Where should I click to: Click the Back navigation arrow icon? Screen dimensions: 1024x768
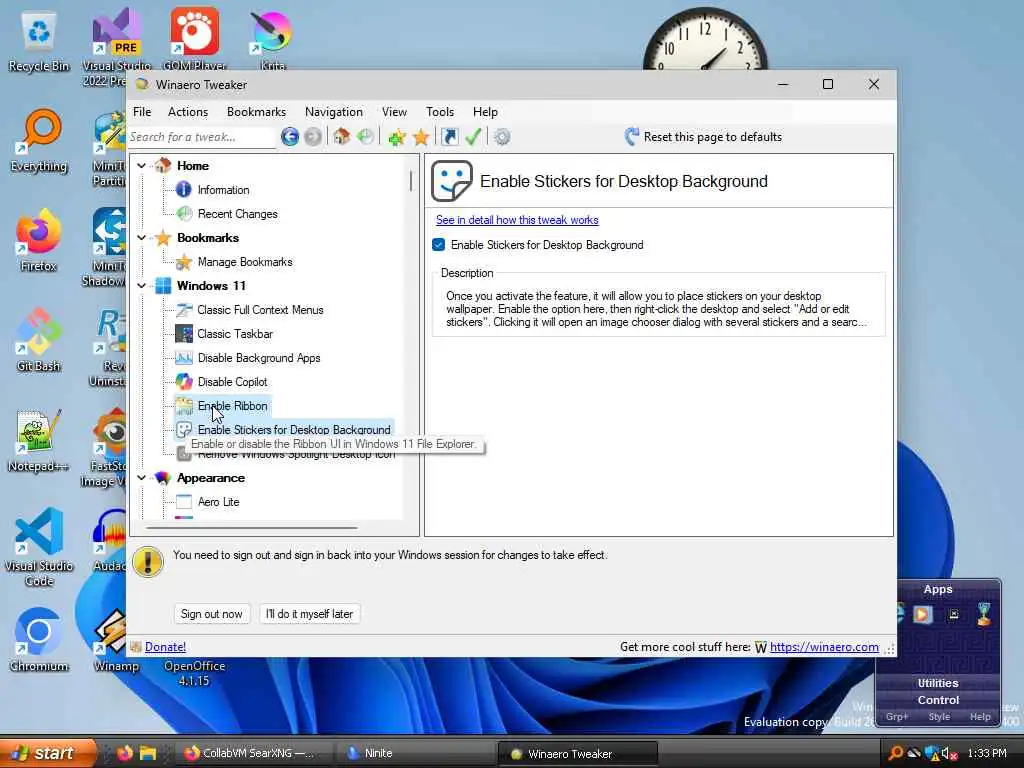tap(290, 136)
